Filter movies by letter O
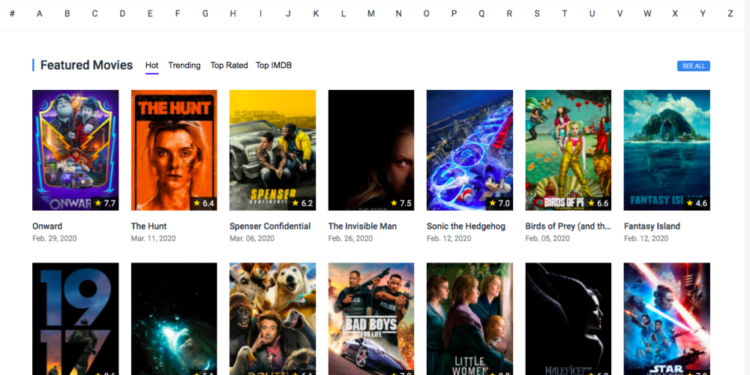Screen dimensions: 750x375 [x=426, y=13]
